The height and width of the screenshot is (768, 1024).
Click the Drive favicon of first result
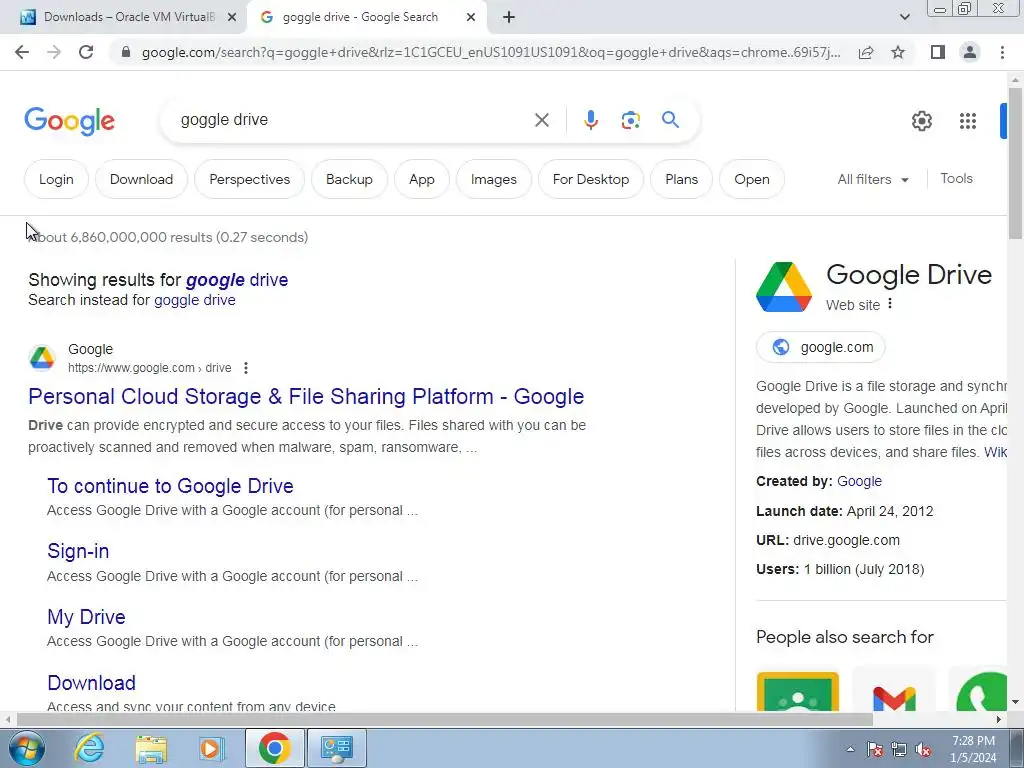tap(42, 358)
